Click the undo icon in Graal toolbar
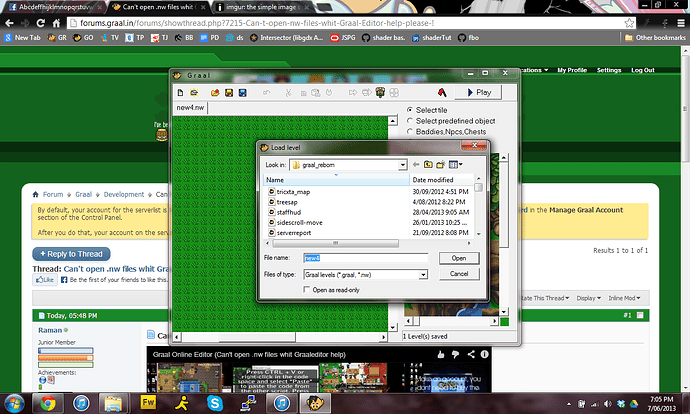The height and width of the screenshot is (414, 690). [266, 92]
